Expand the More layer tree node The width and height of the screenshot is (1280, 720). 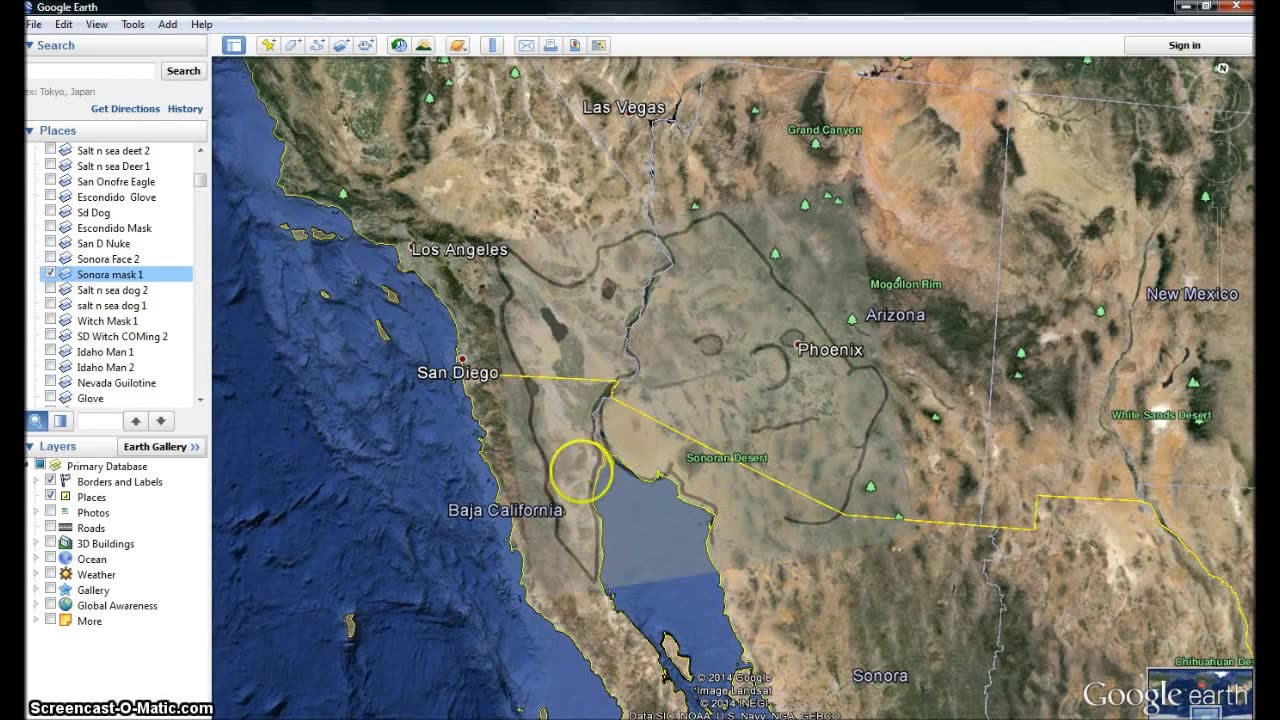pyautogui.click(x=38, y=621)
